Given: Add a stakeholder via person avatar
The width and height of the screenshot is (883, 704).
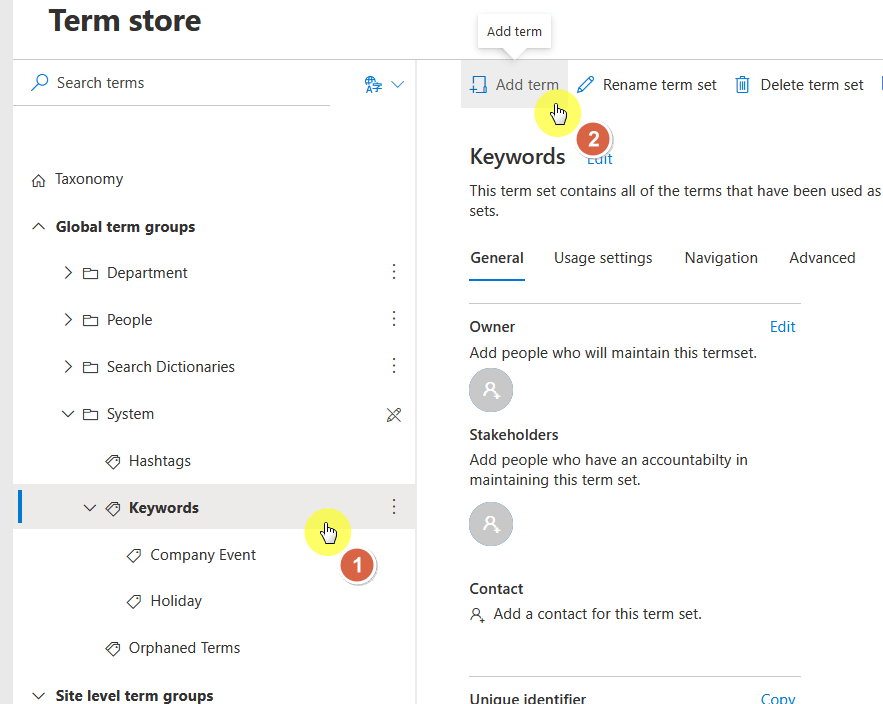Looking at the screenshot, I should tap(491, 524).
